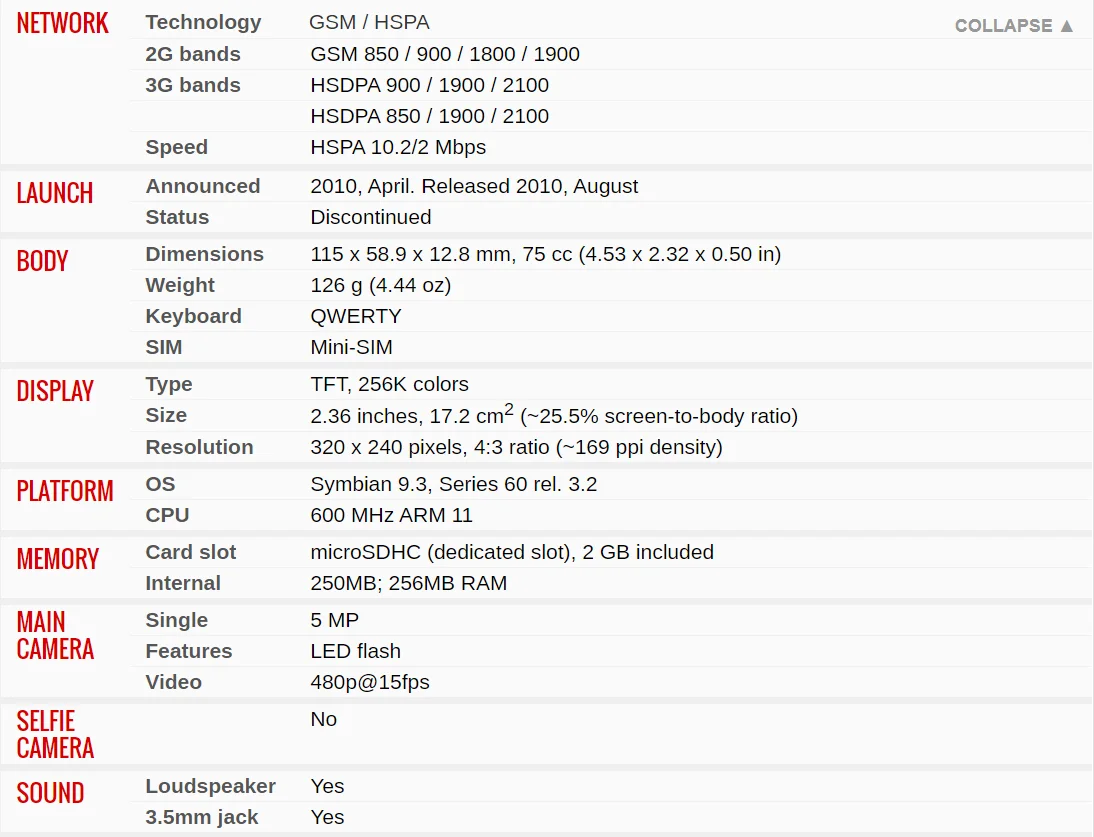Click the Resolution label

(x=199, y=447)
